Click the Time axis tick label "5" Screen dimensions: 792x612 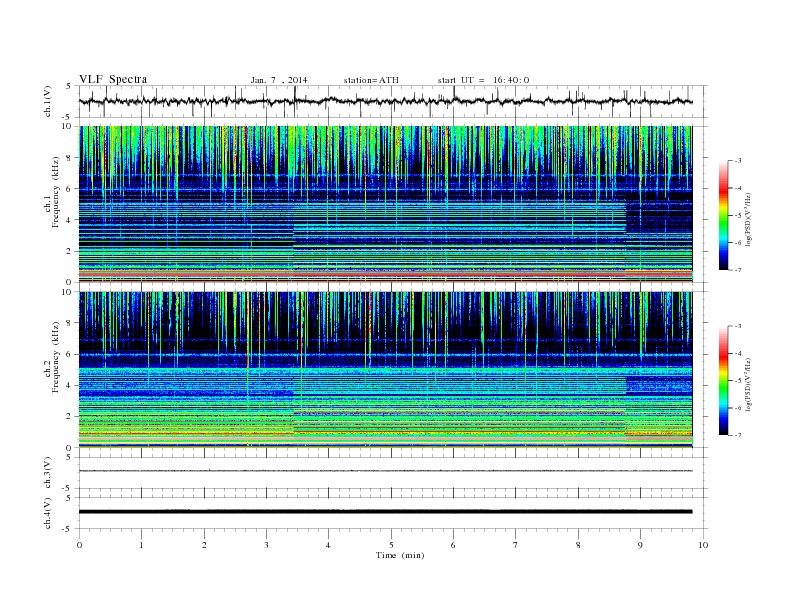(x=391, y=545)
